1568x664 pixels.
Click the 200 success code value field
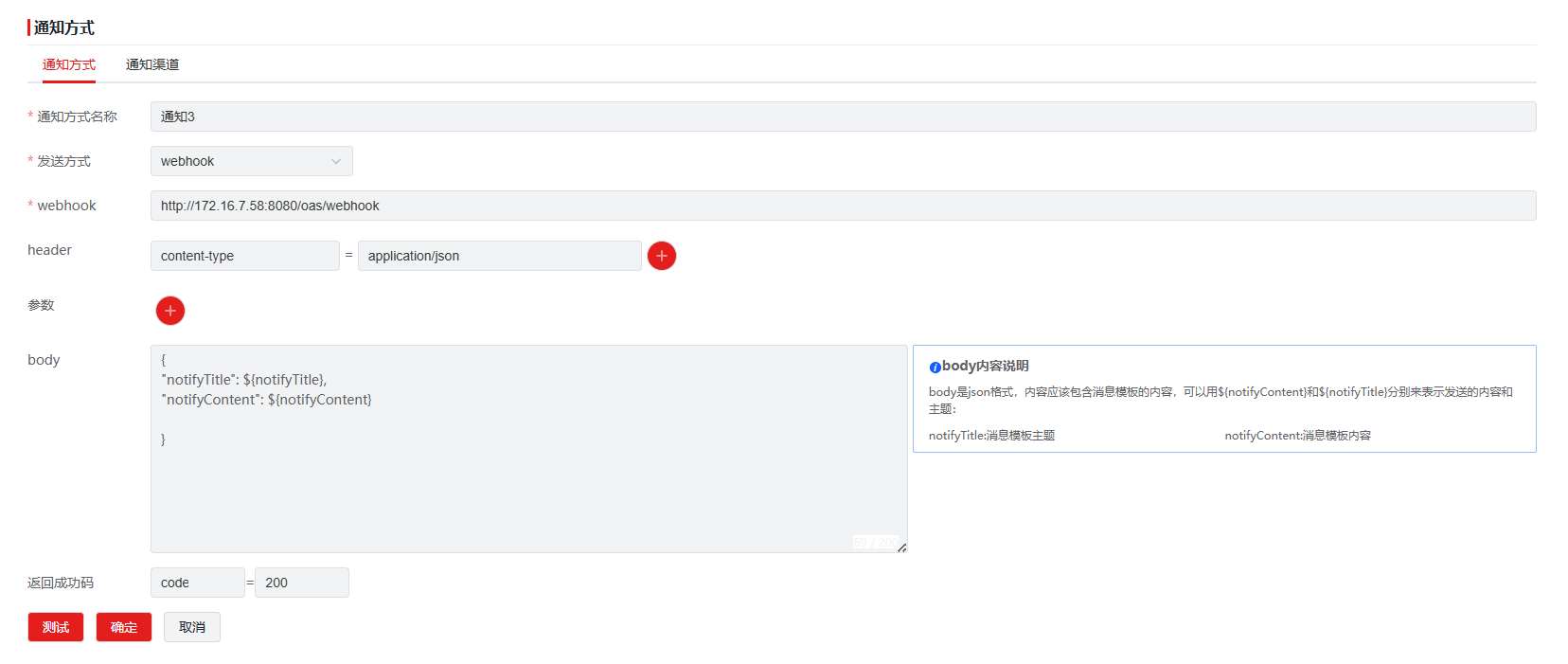(x=301, y=583)
